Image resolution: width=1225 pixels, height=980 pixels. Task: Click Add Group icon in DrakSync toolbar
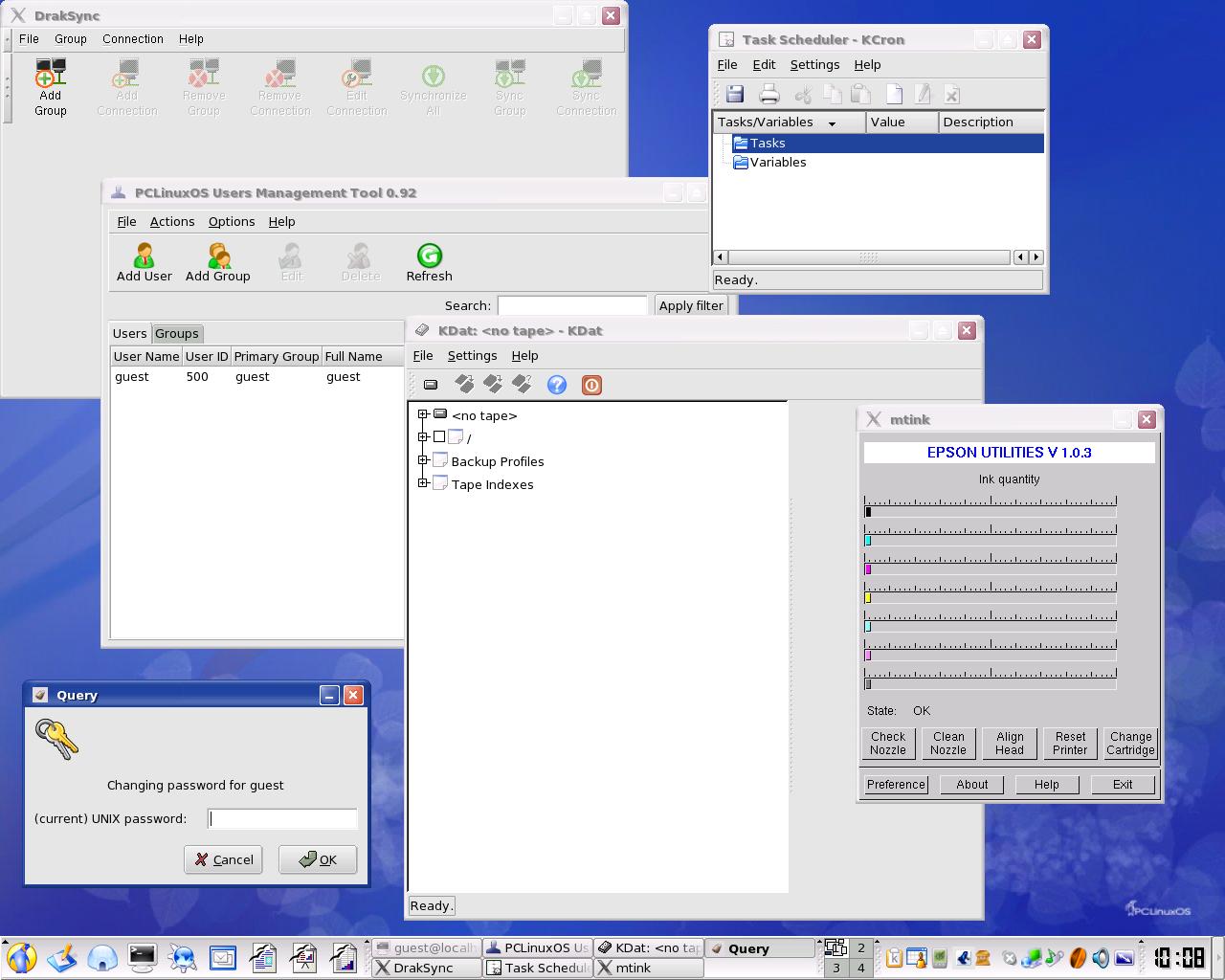point(51,73)
